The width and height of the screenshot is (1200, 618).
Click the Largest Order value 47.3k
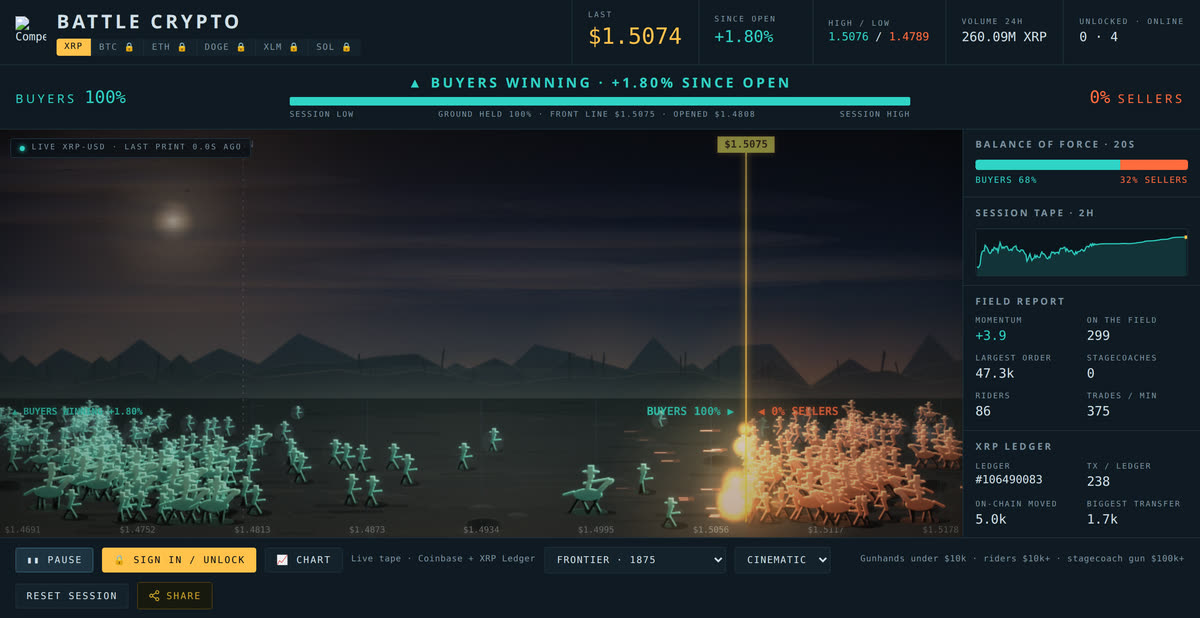[x=995, y=373]
